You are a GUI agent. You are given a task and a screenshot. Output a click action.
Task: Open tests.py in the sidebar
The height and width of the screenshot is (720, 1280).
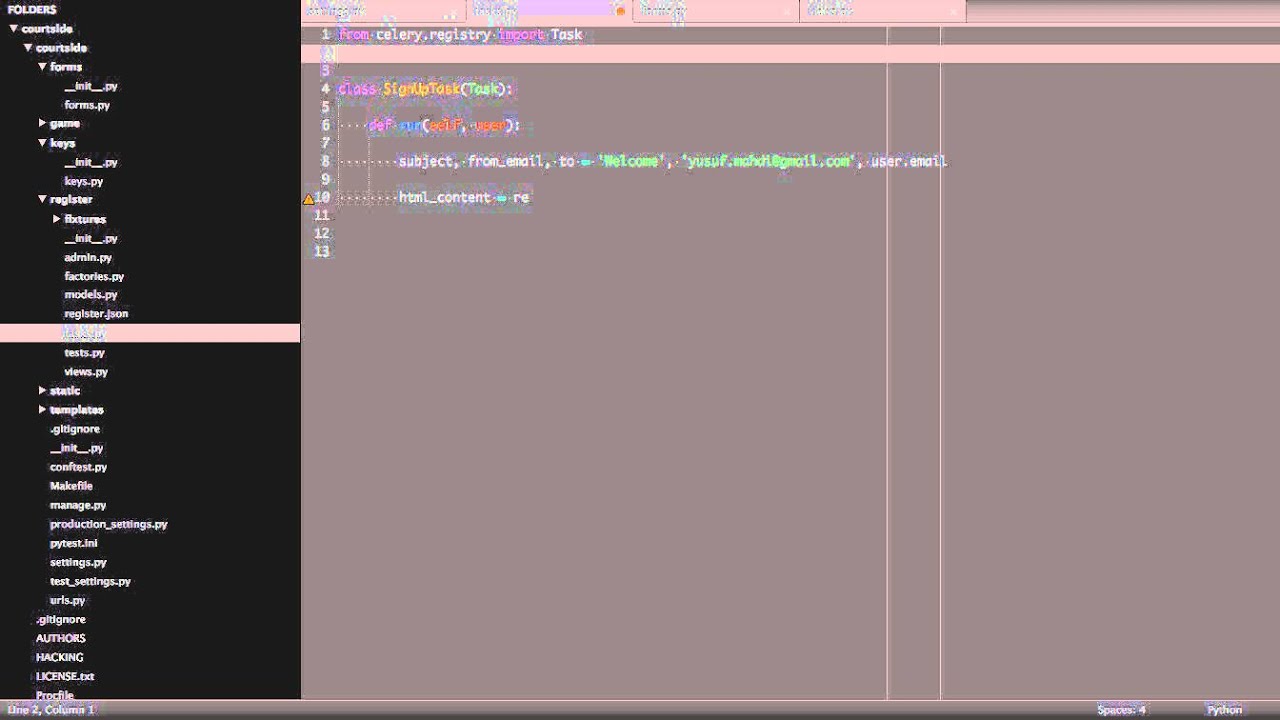coord(84,352)
